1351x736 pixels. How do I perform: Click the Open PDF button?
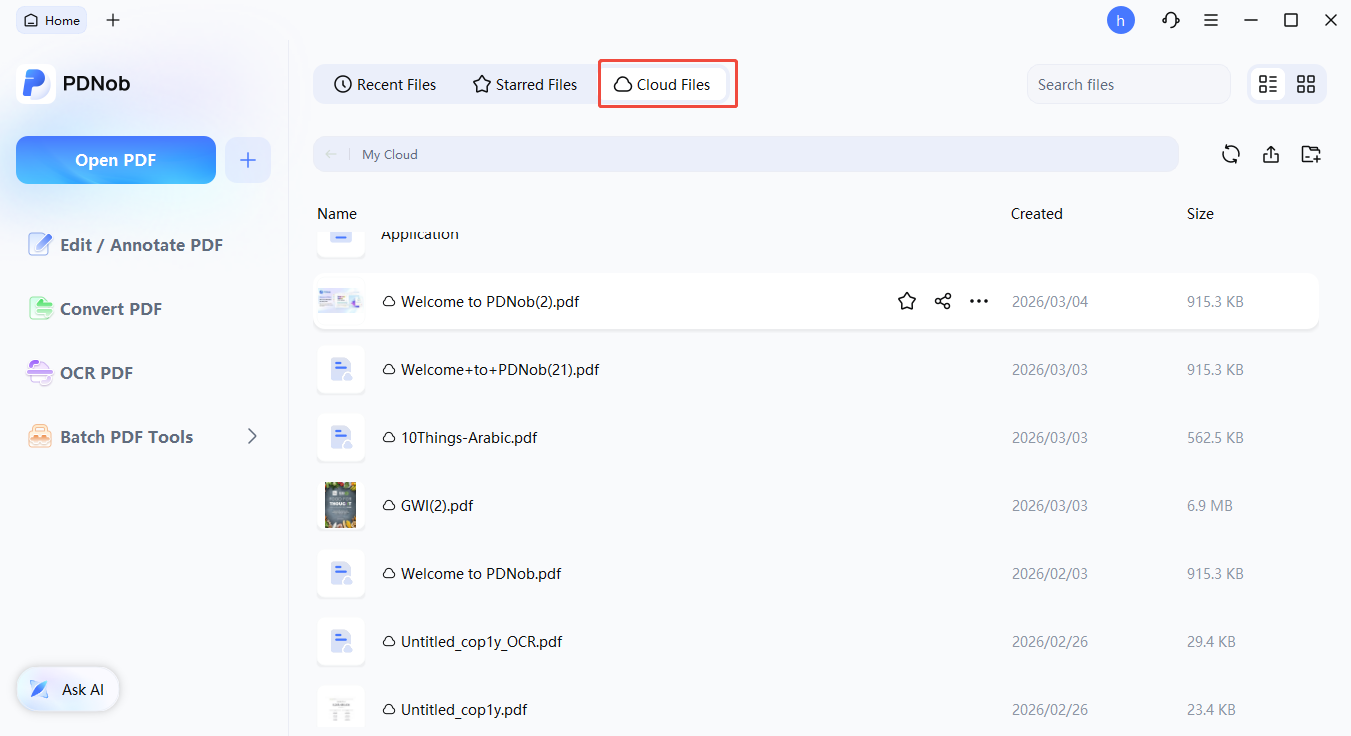[x=115, y=159]
